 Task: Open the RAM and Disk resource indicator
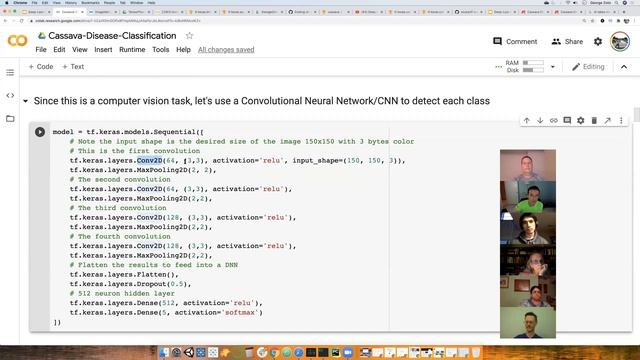pyautogui.click(x=524, y=67)
